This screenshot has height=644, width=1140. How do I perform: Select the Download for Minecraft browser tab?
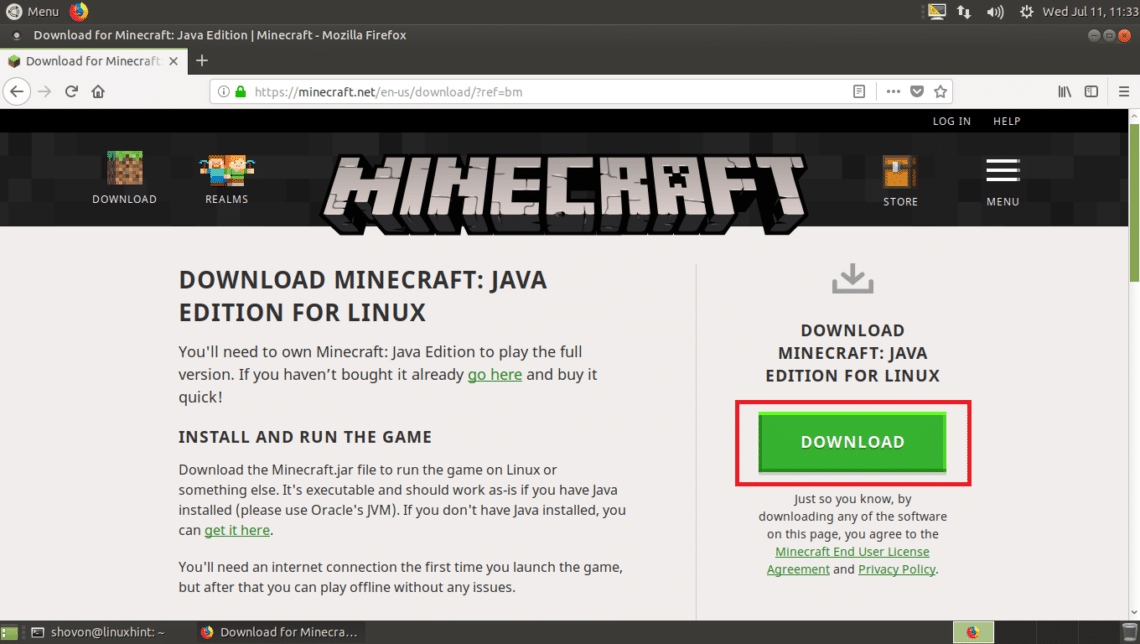point(94,61)
